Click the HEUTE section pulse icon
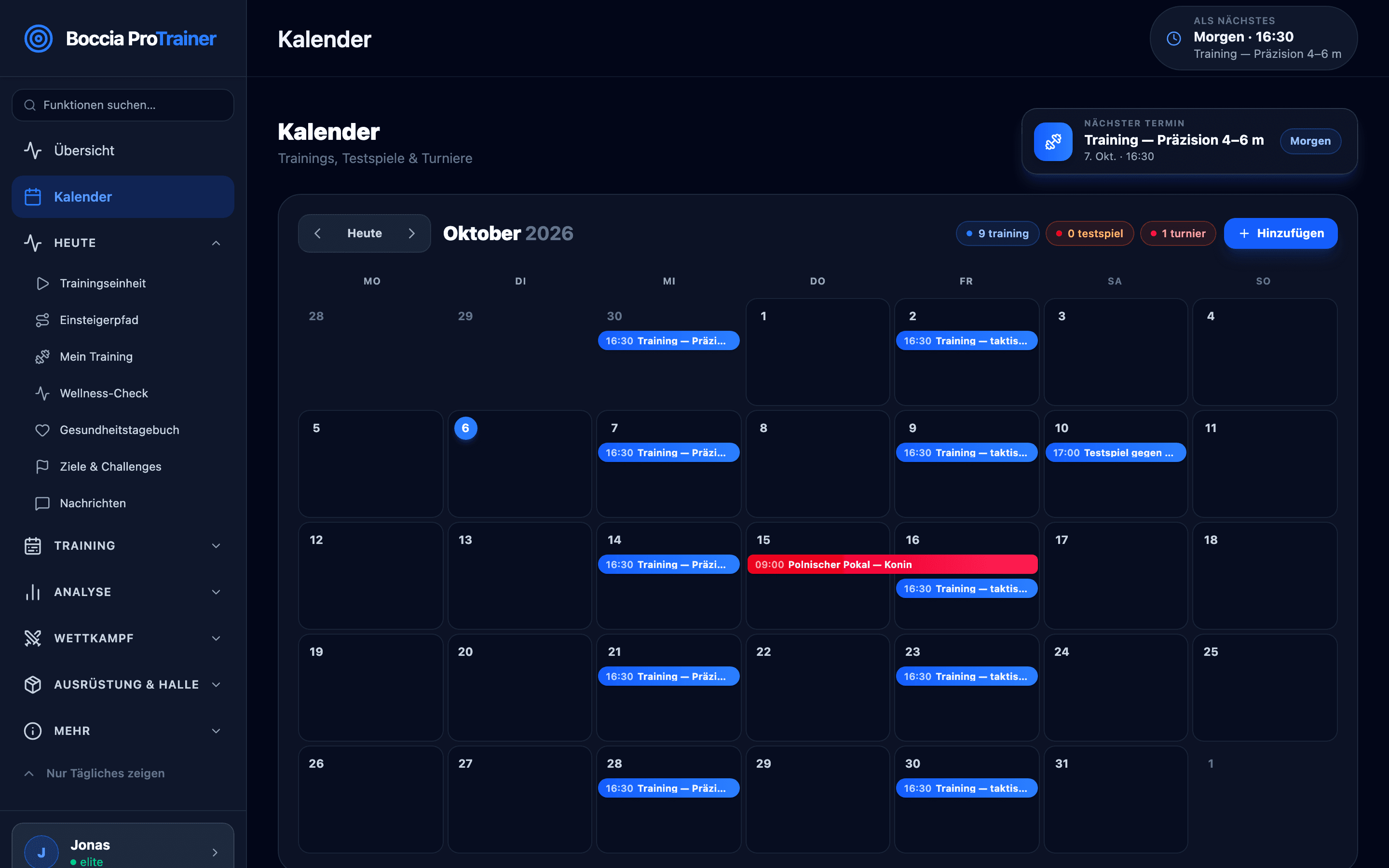The height and width of the screenshot is (868, 1389). pyautogui.click(x=33, y=243)
